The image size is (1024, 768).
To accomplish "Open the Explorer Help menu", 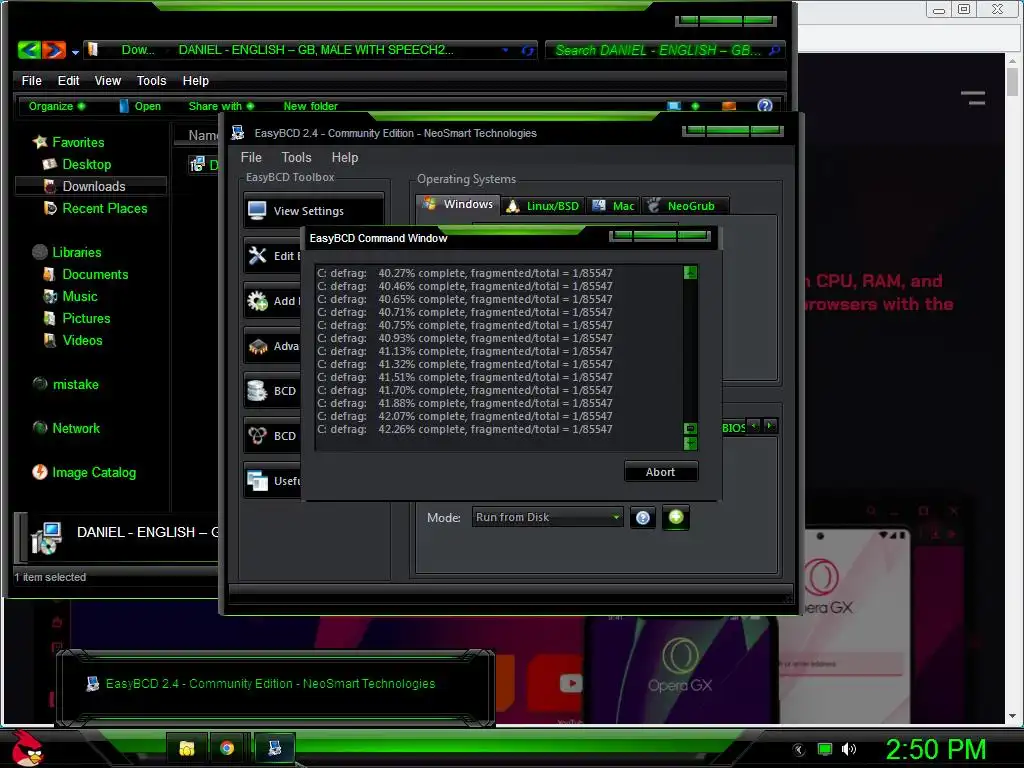I will coord(195,80).
